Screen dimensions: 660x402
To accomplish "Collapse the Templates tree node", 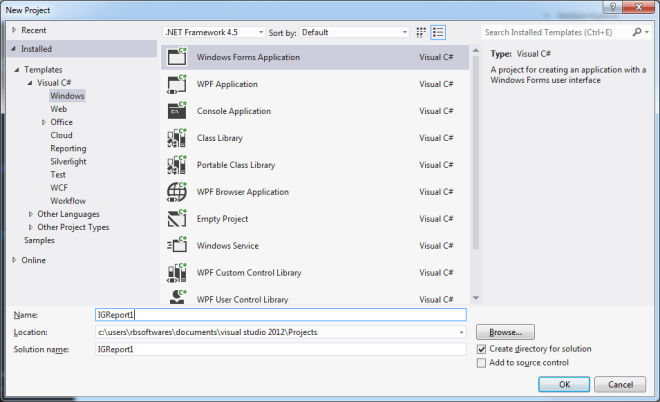I will coord(17,69).
